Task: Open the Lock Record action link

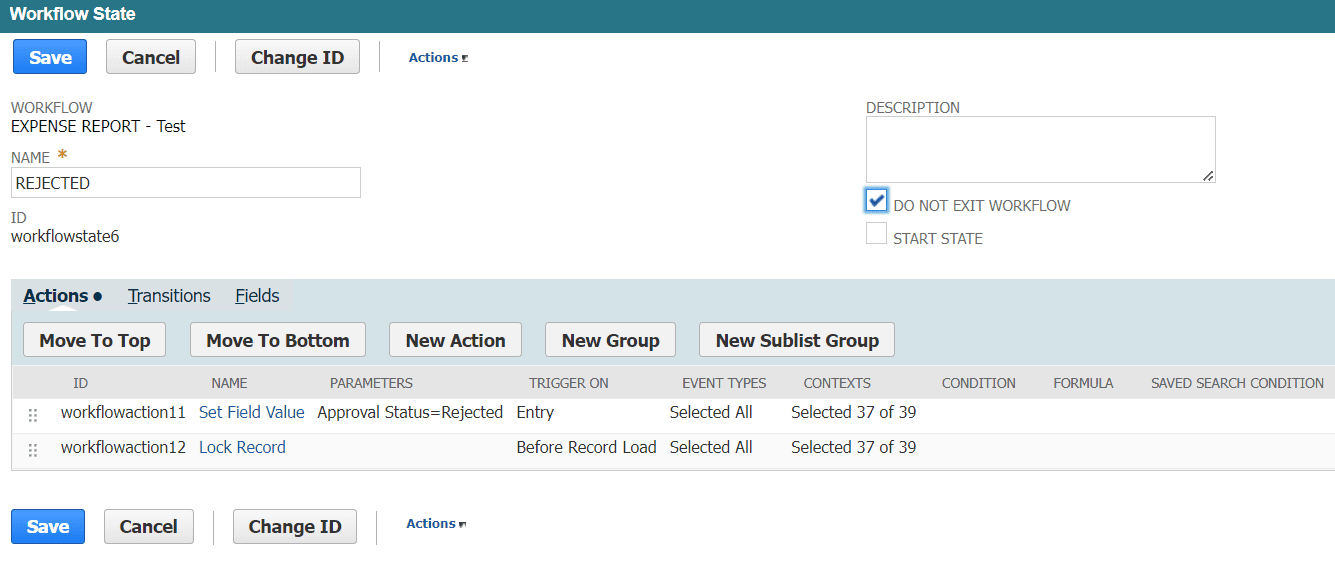Action: coord(242,447)
